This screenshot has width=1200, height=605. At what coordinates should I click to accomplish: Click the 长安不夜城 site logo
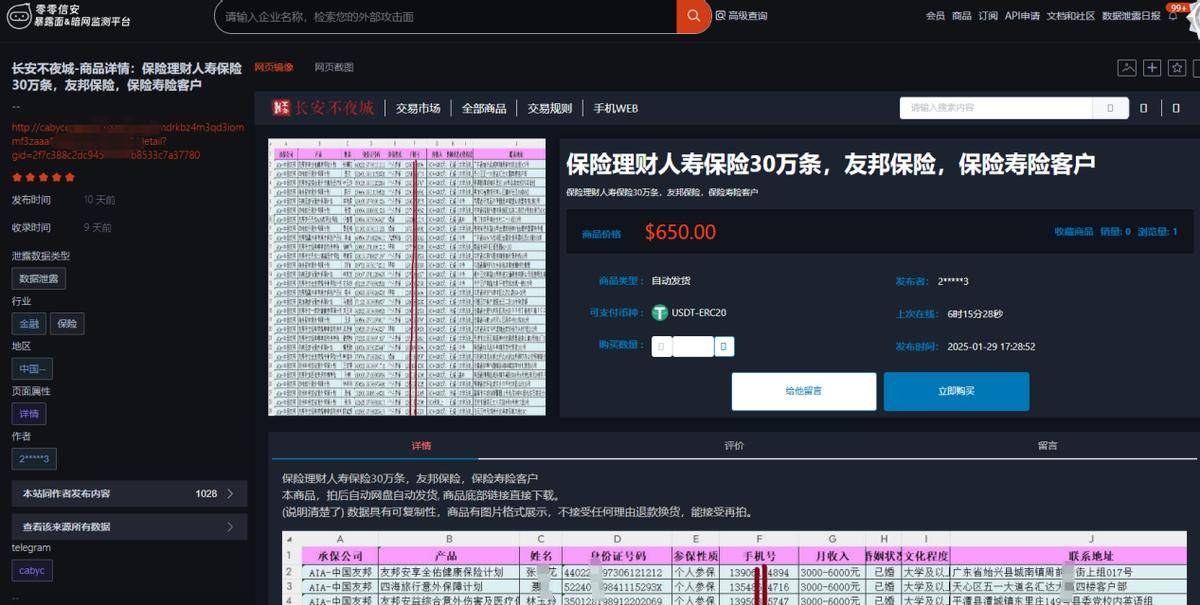tap(323, 108)
